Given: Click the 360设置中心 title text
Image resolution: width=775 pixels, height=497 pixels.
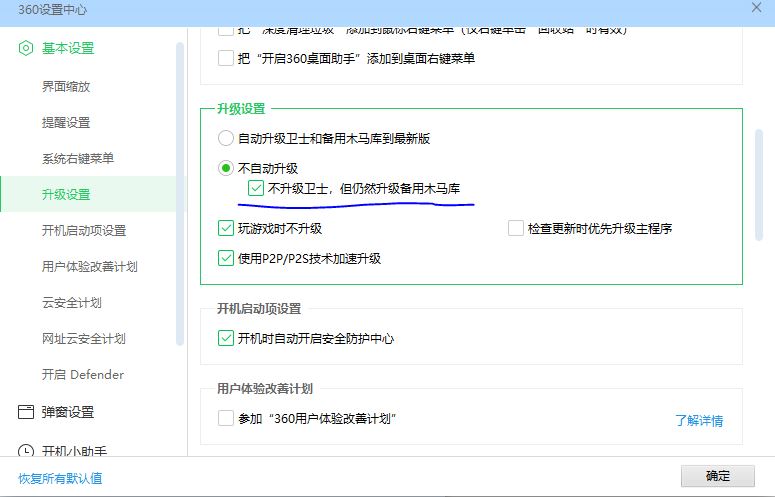Looking at the screenshot, I should point(52,9).
